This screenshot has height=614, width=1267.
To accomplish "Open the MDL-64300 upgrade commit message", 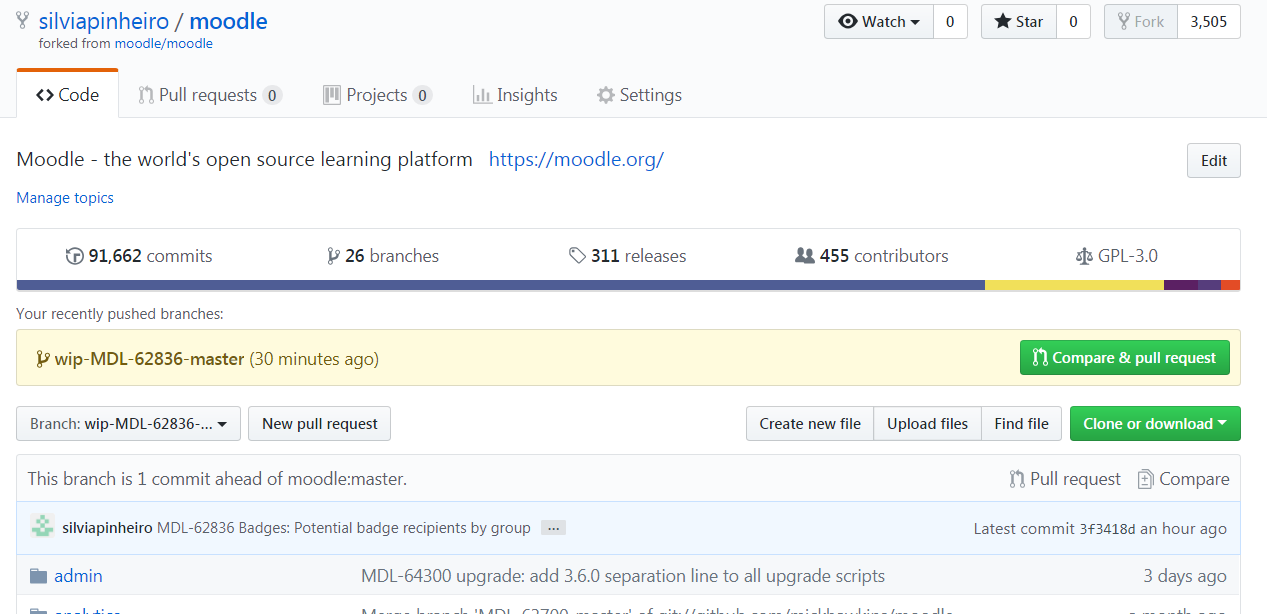I will 623,576.
